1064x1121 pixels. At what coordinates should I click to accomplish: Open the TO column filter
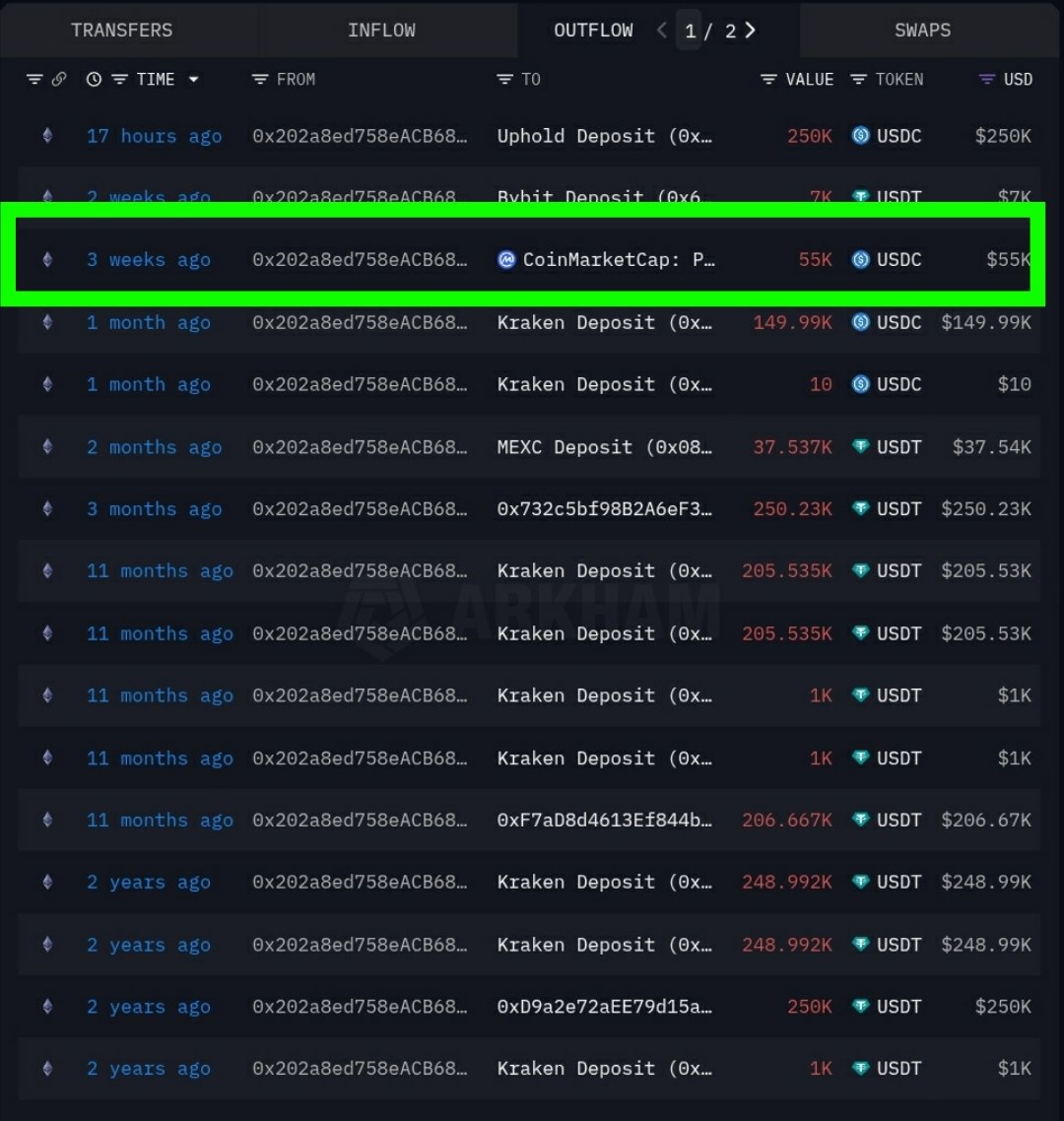click(504, 80)
